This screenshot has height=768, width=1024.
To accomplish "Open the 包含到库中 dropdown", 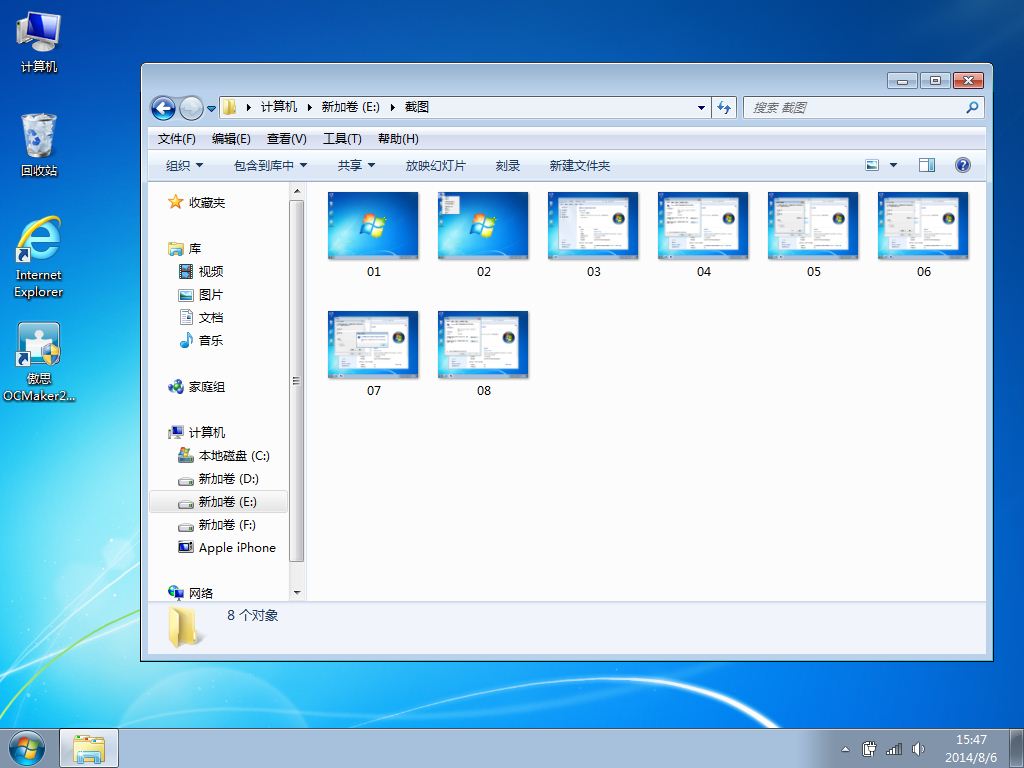I will coord(270,166).
